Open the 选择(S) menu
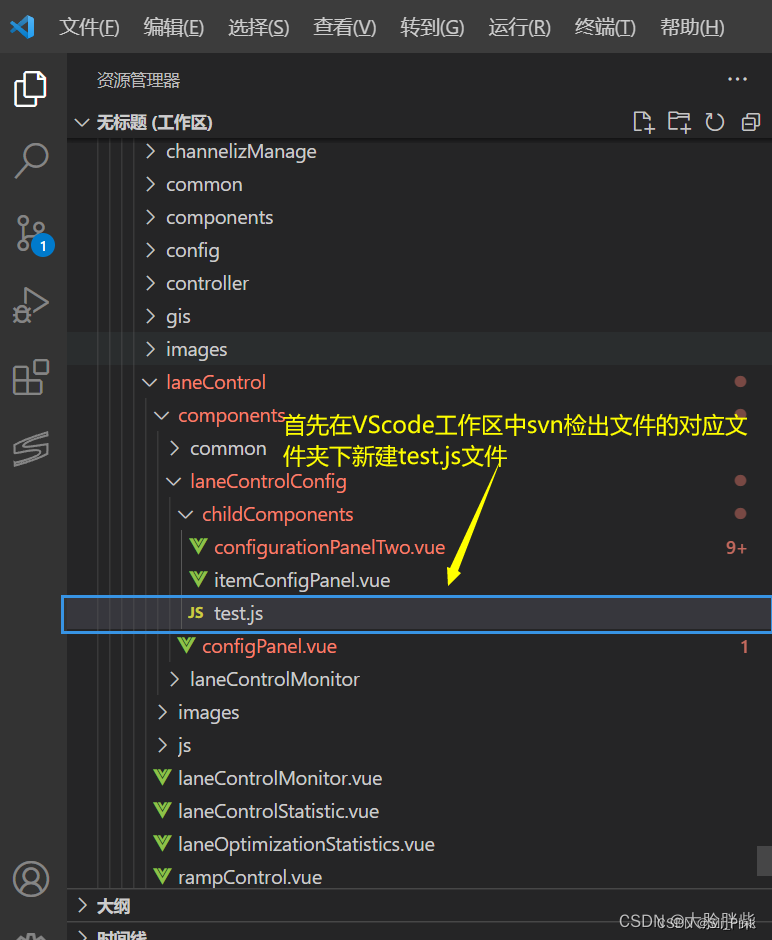Image resolution: width=772 pixels, height=940 pixels. click(x=259, y=27)
